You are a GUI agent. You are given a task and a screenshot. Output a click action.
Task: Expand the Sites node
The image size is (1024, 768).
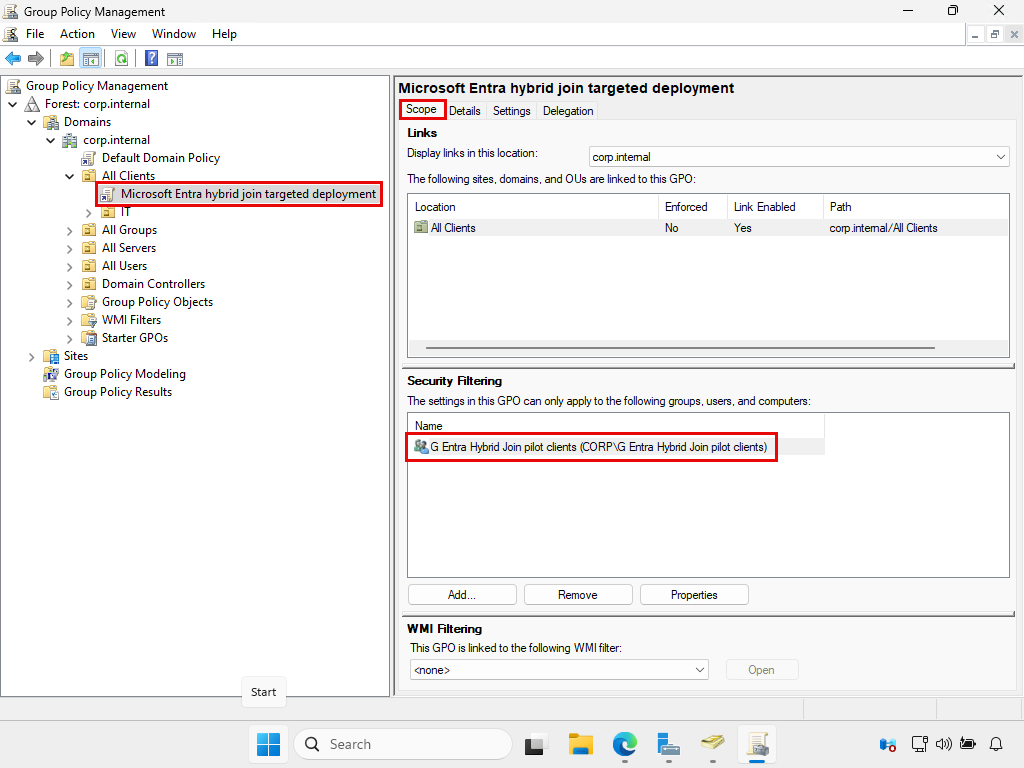tap(32, 357)
